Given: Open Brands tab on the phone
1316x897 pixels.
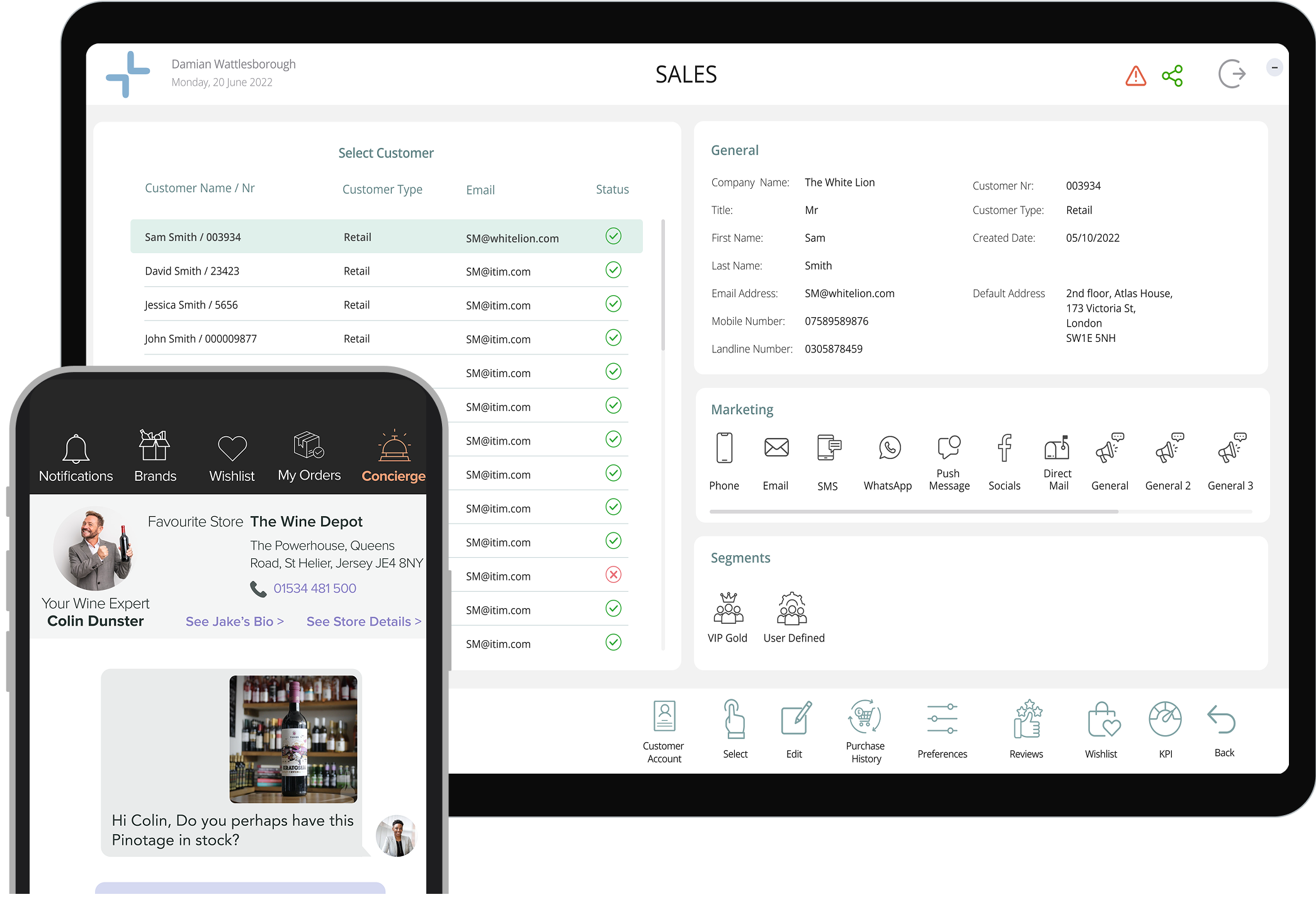Looking at the screenshot, I should tap(155, 457).
